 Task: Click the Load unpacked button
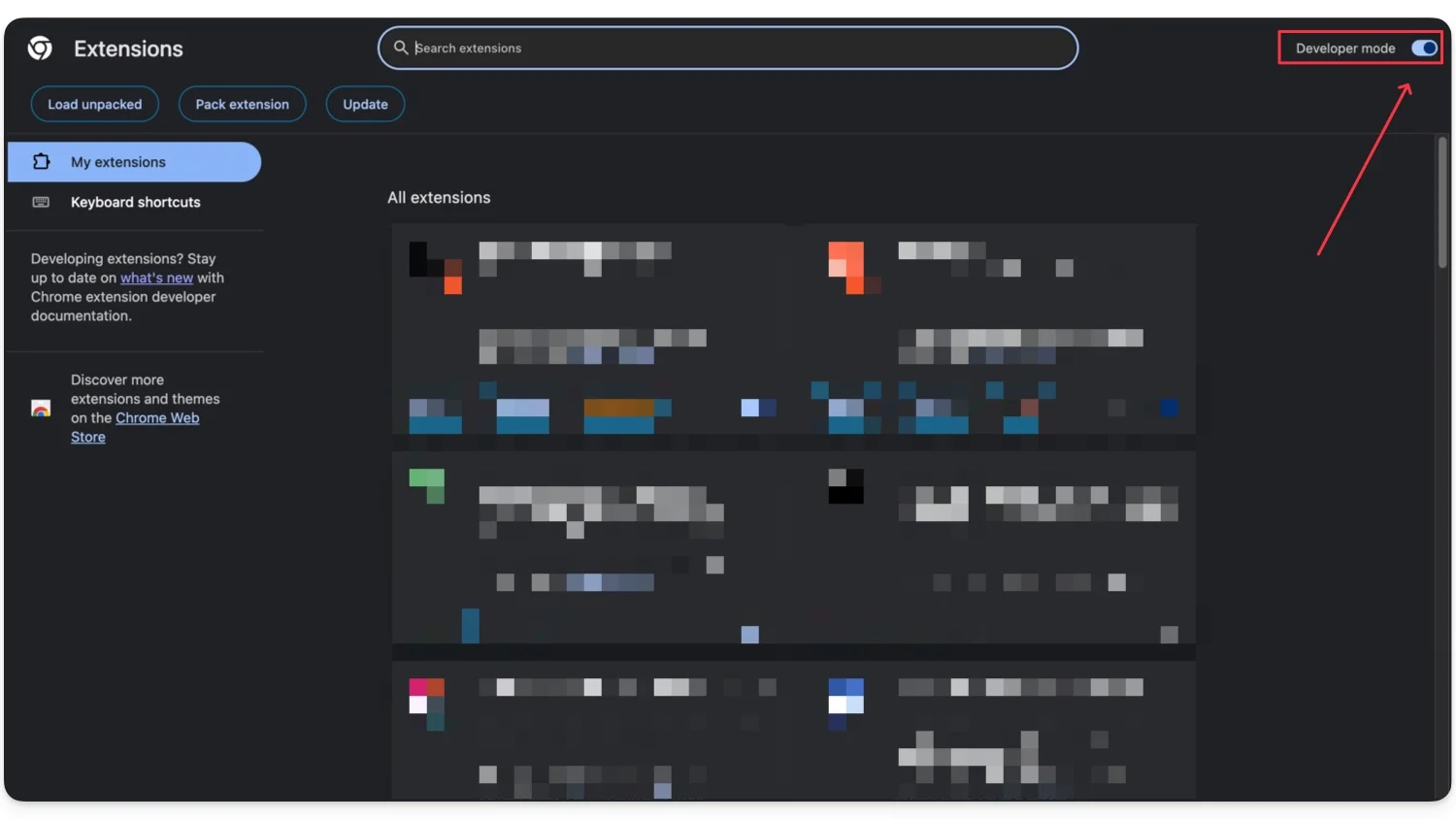point(94,104)
